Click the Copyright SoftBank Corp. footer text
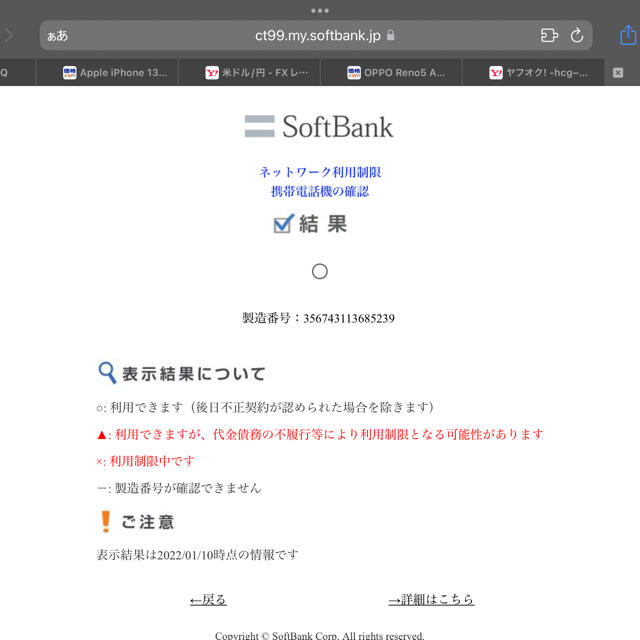The width and height of the screenshot is (640, 640). [320, 635]
